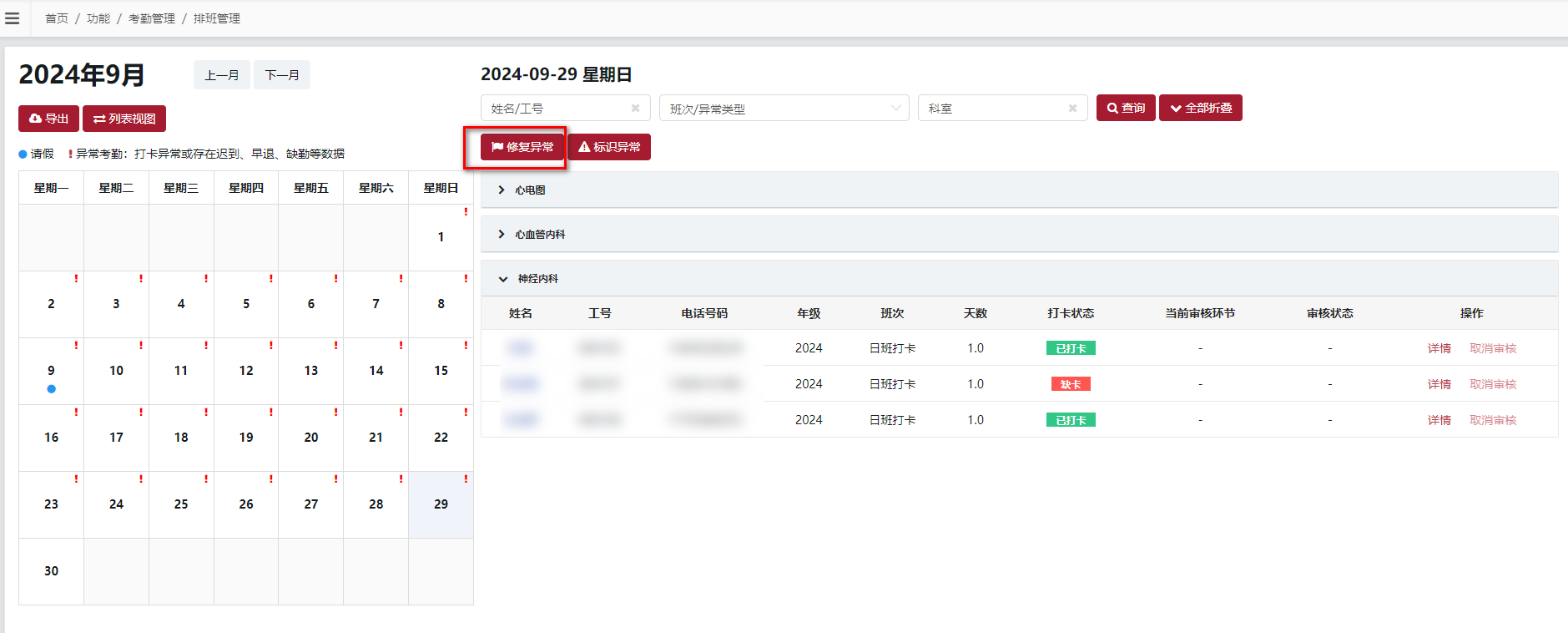1568x633 pixels.
Task: Open 功能 breadcrumb link
Action: [98, 18]
